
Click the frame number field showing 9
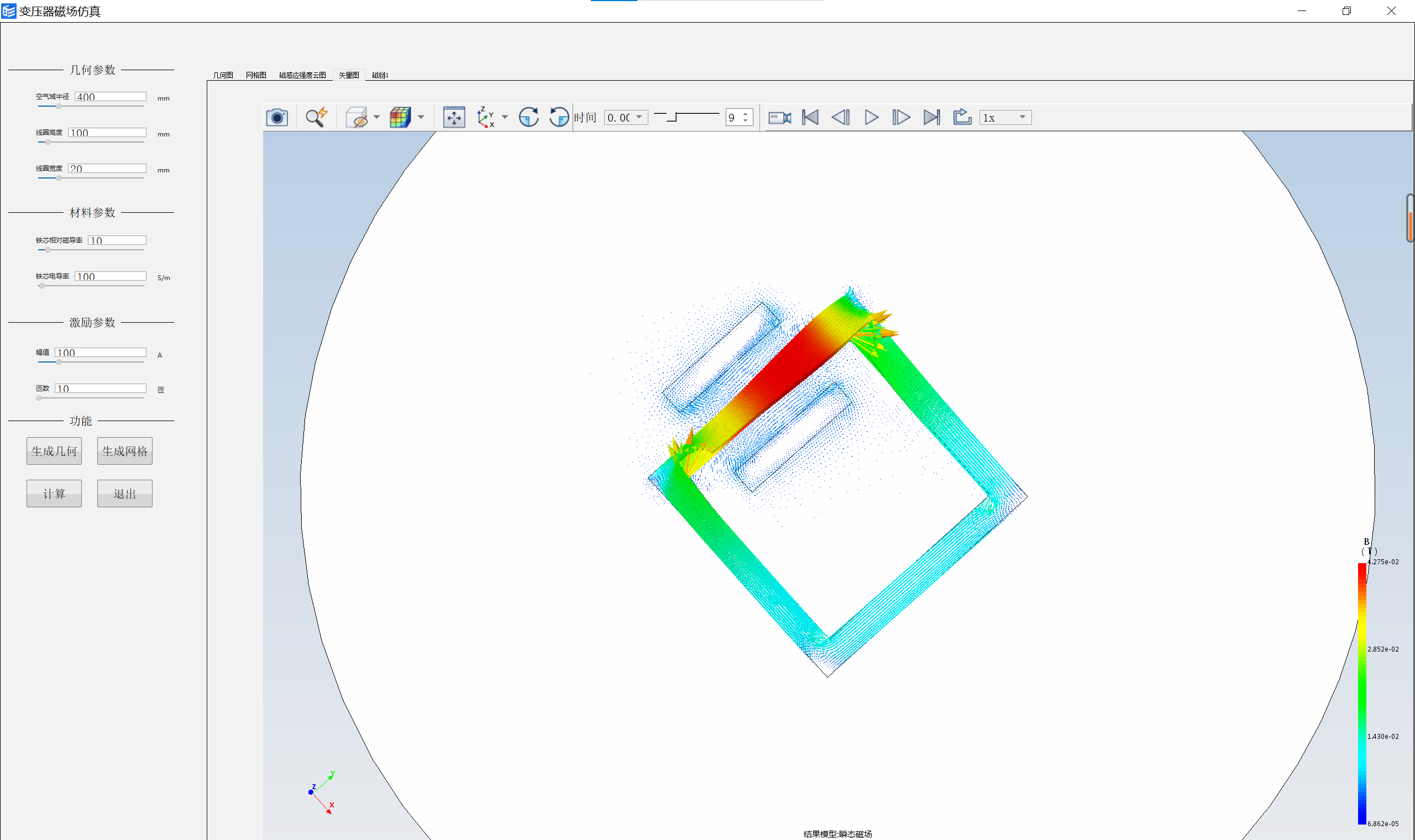tap(733, 118)
